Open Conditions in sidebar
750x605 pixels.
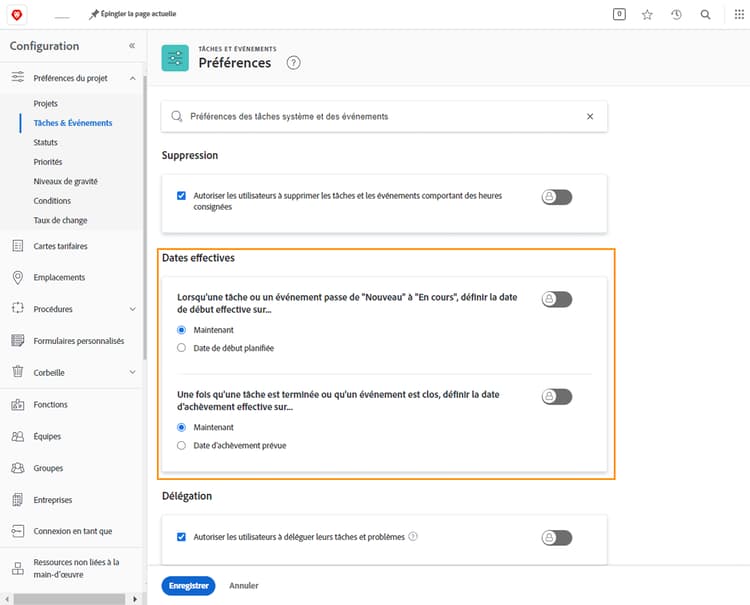click(52, 201)
